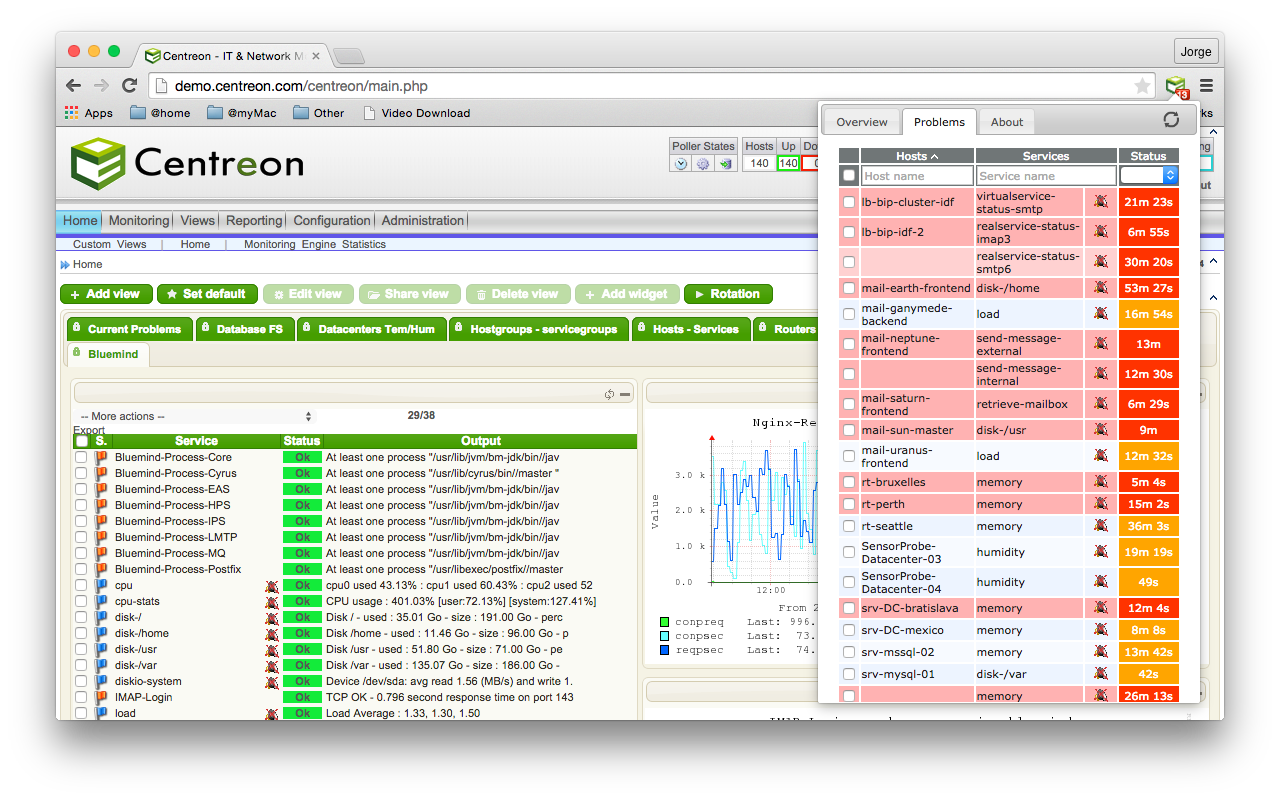
Task: Go back with the browser arrow
Action: (73, 86)
